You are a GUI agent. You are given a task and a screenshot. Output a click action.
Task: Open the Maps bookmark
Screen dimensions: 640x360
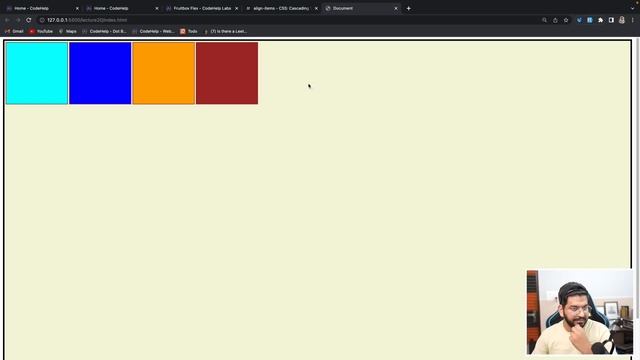click(x=68, y=31)
